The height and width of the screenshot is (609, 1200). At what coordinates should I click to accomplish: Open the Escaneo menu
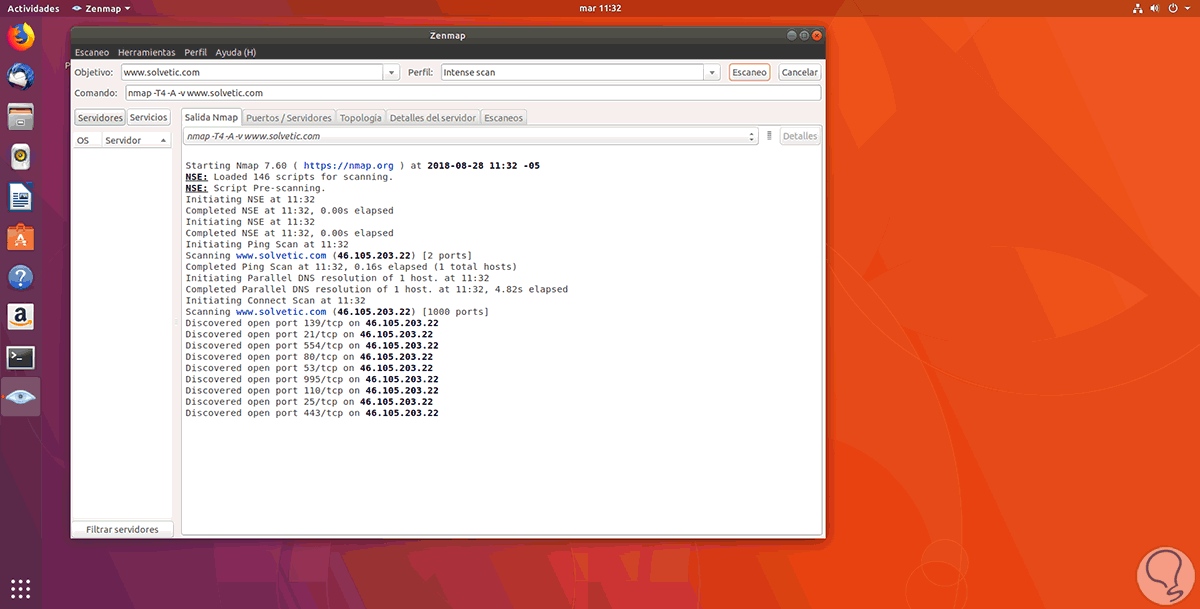point(92,52)
